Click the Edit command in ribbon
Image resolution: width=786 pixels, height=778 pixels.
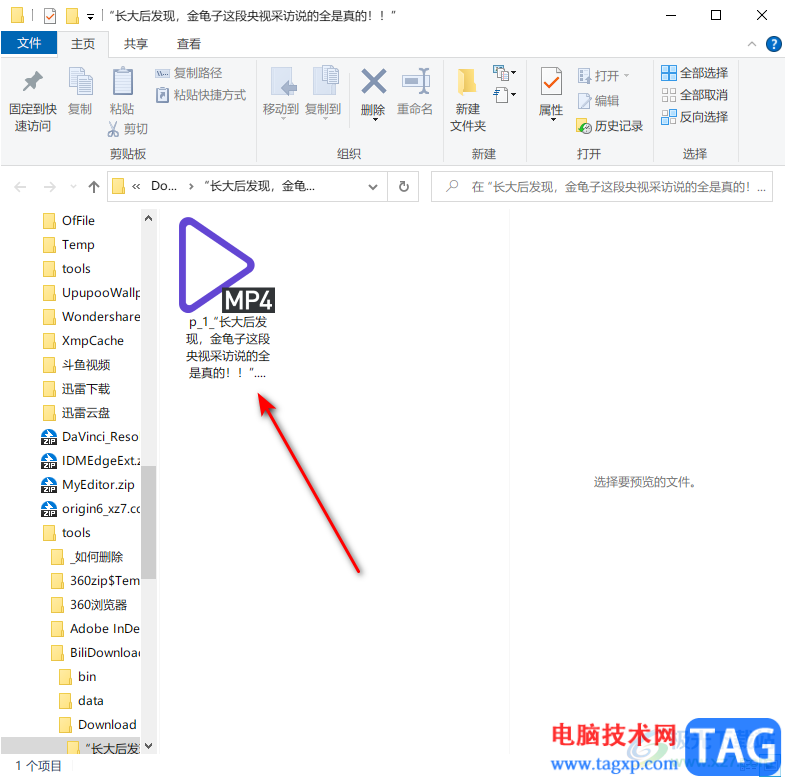pyautogui.click(x=599, y=101)
